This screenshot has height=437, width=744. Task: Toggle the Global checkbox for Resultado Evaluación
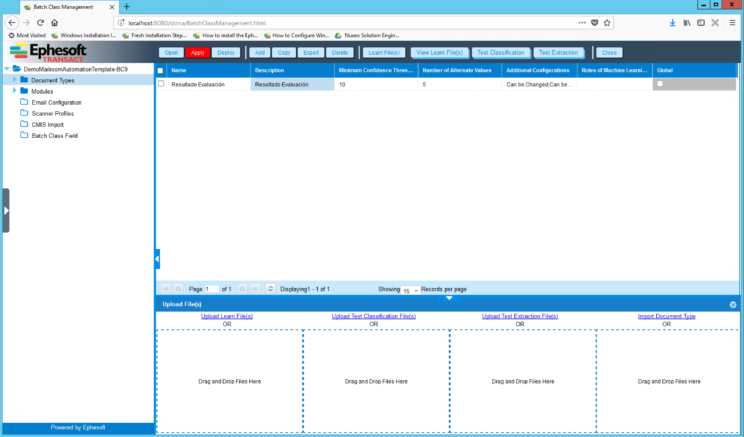[660, 84]
